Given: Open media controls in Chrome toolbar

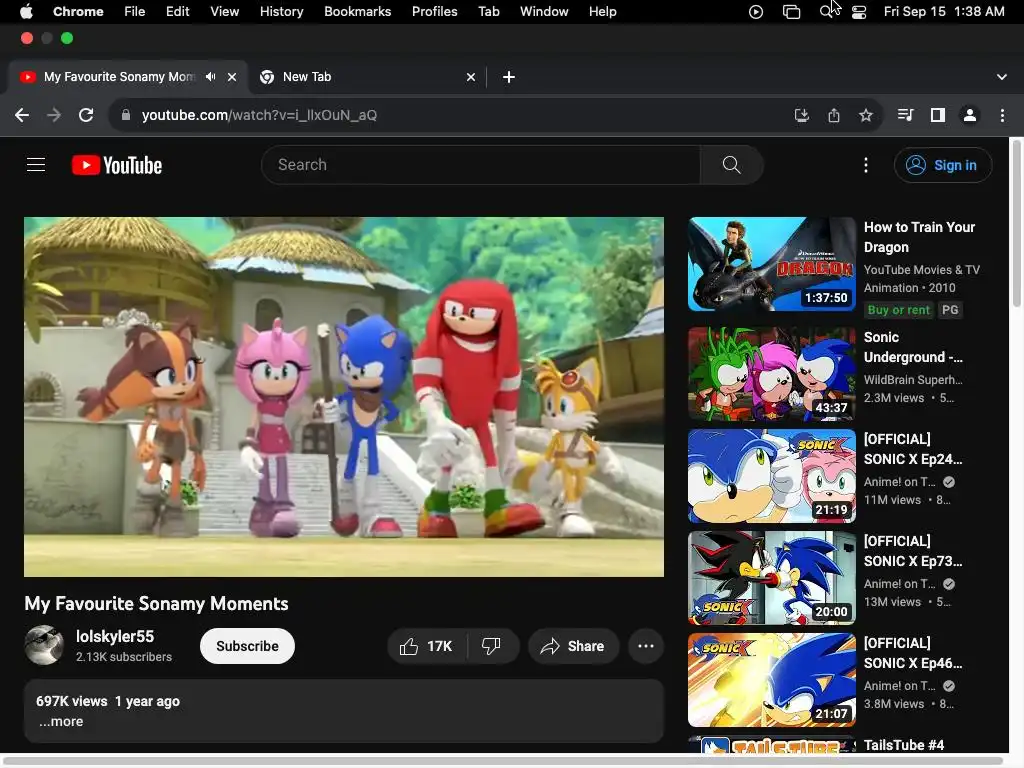Looking at the screenshot, I should (x=905, y=115).
